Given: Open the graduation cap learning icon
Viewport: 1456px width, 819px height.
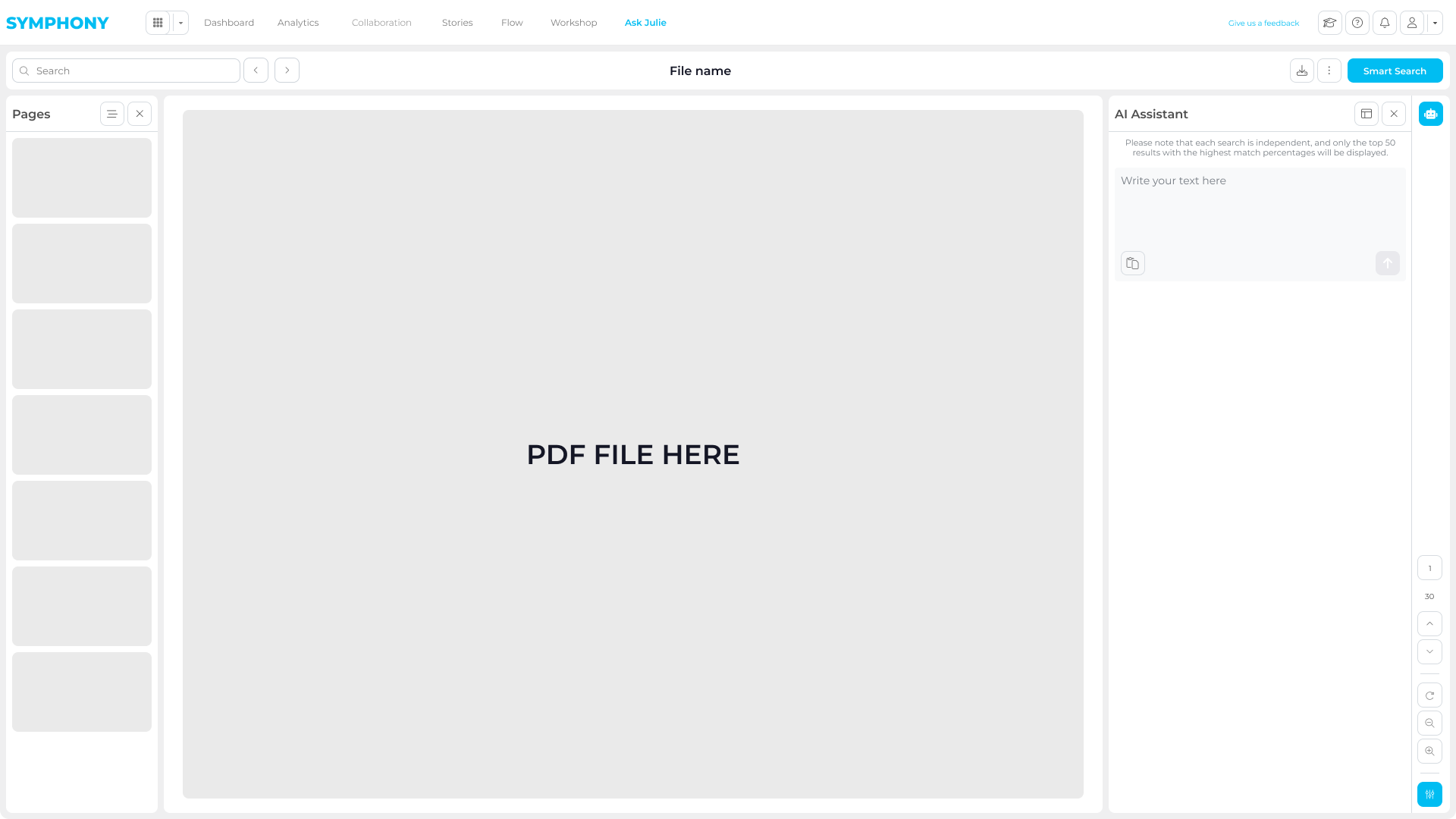Looking at the screenshot, I should 1330,23.
